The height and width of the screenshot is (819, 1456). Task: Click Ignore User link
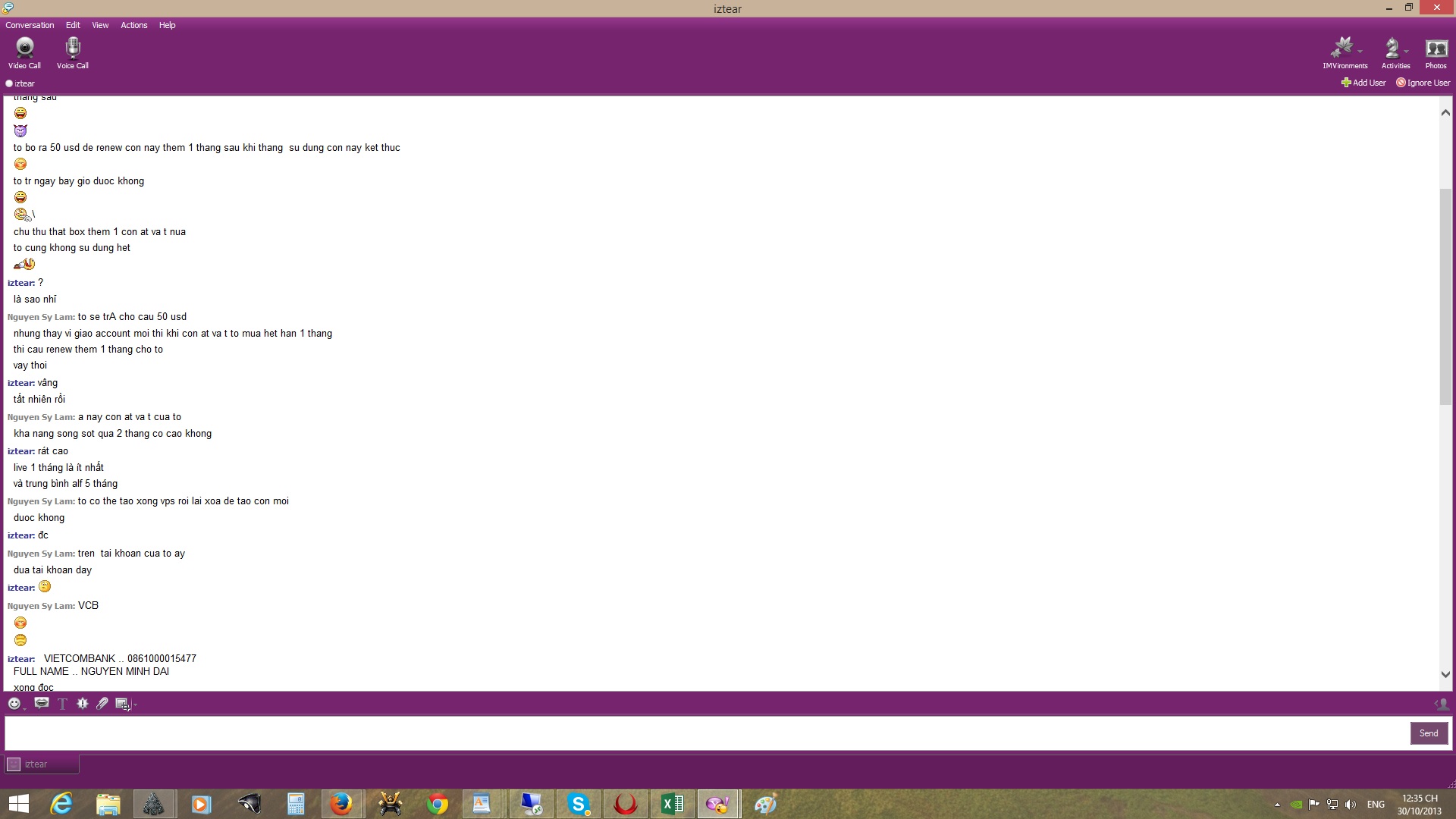(x=1423, y=83)
